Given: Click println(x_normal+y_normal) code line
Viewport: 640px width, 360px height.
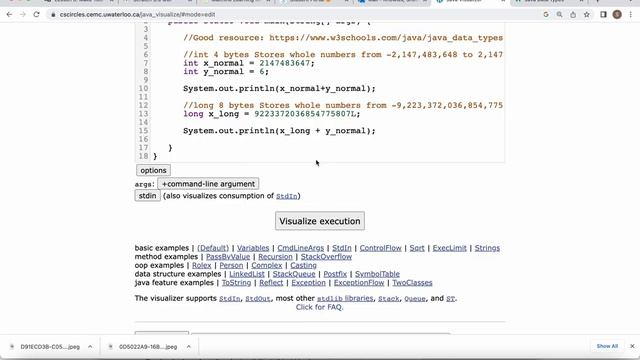Looking at the screenshot, I should pyautogui.click(x=279, y=89).
